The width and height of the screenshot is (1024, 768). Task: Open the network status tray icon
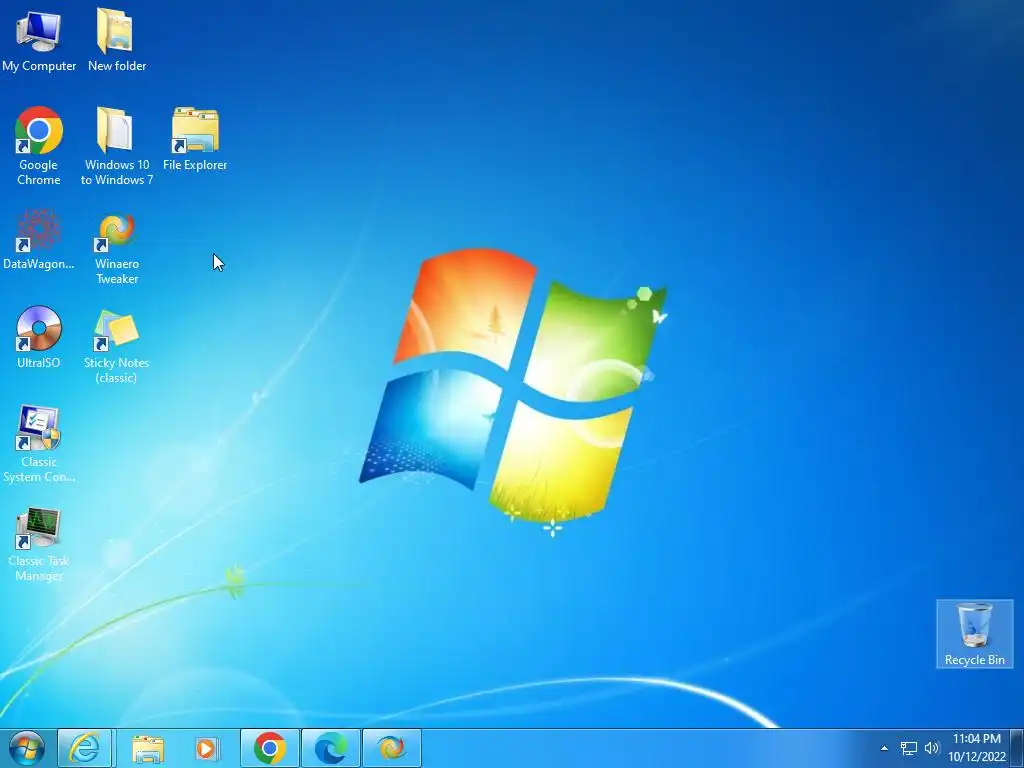(908, 748)
